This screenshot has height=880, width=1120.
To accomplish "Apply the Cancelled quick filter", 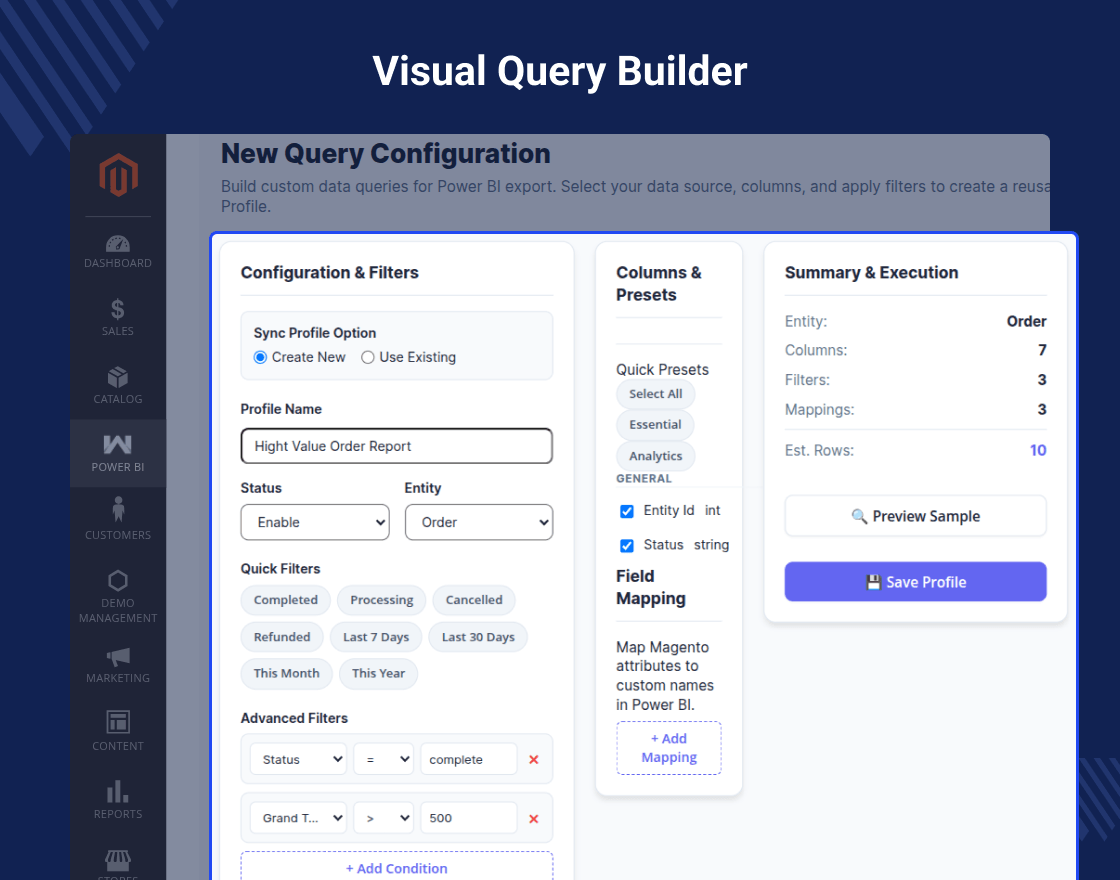I will click(474, 600).
